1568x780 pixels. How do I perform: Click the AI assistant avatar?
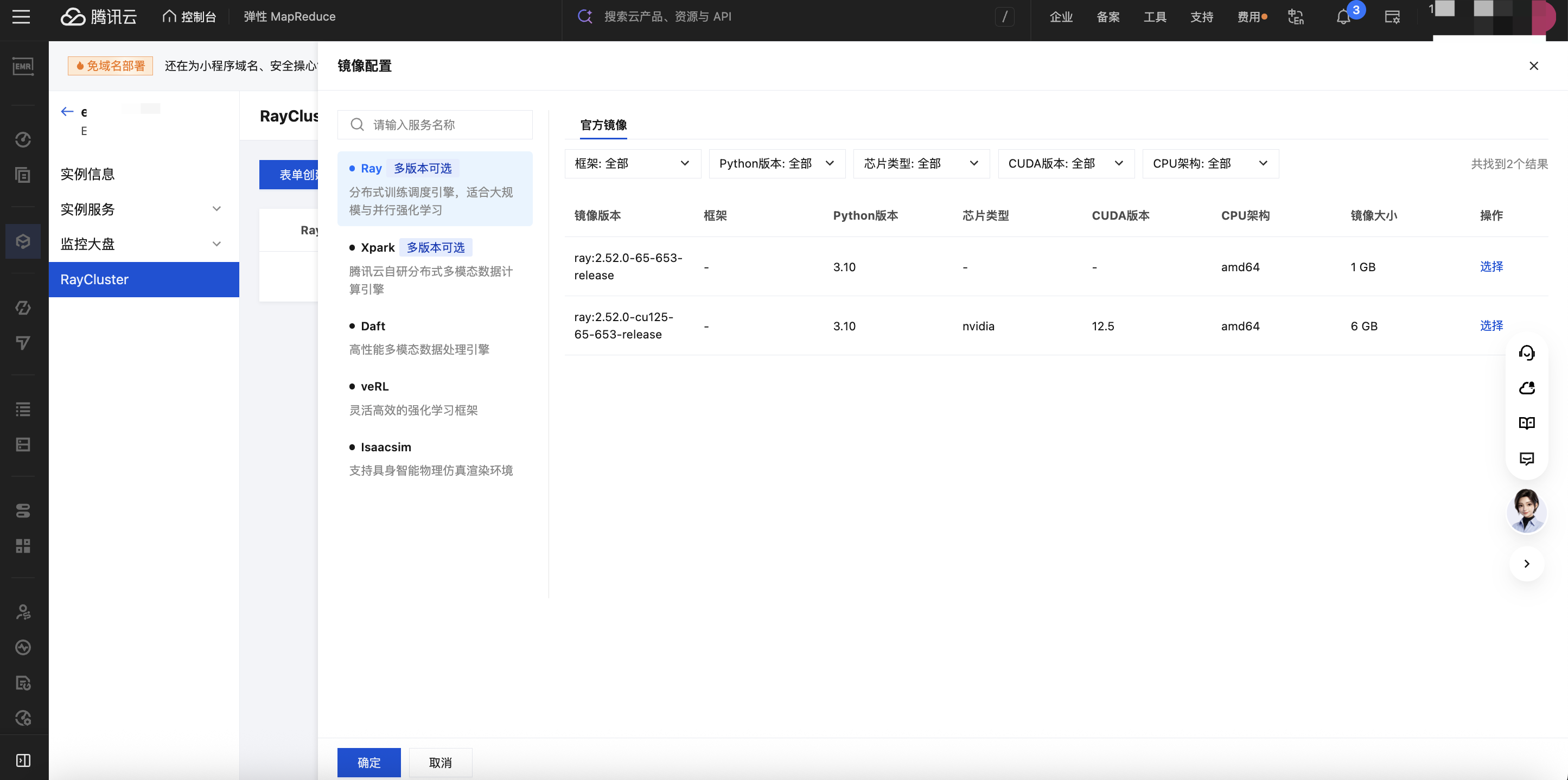(x=1527, y=511)
